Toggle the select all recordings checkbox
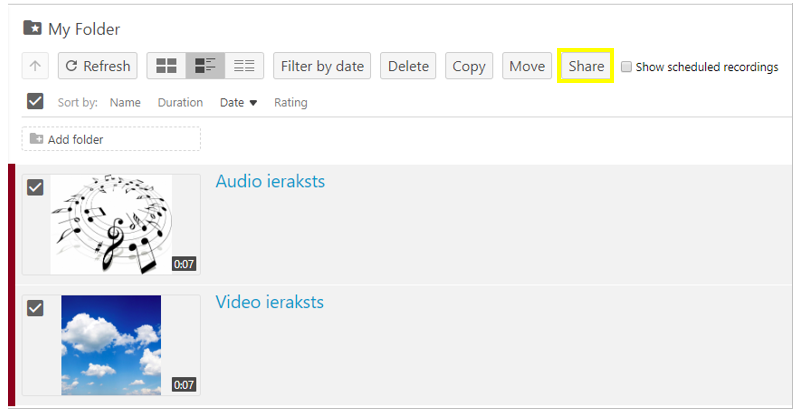 (35, 101)
